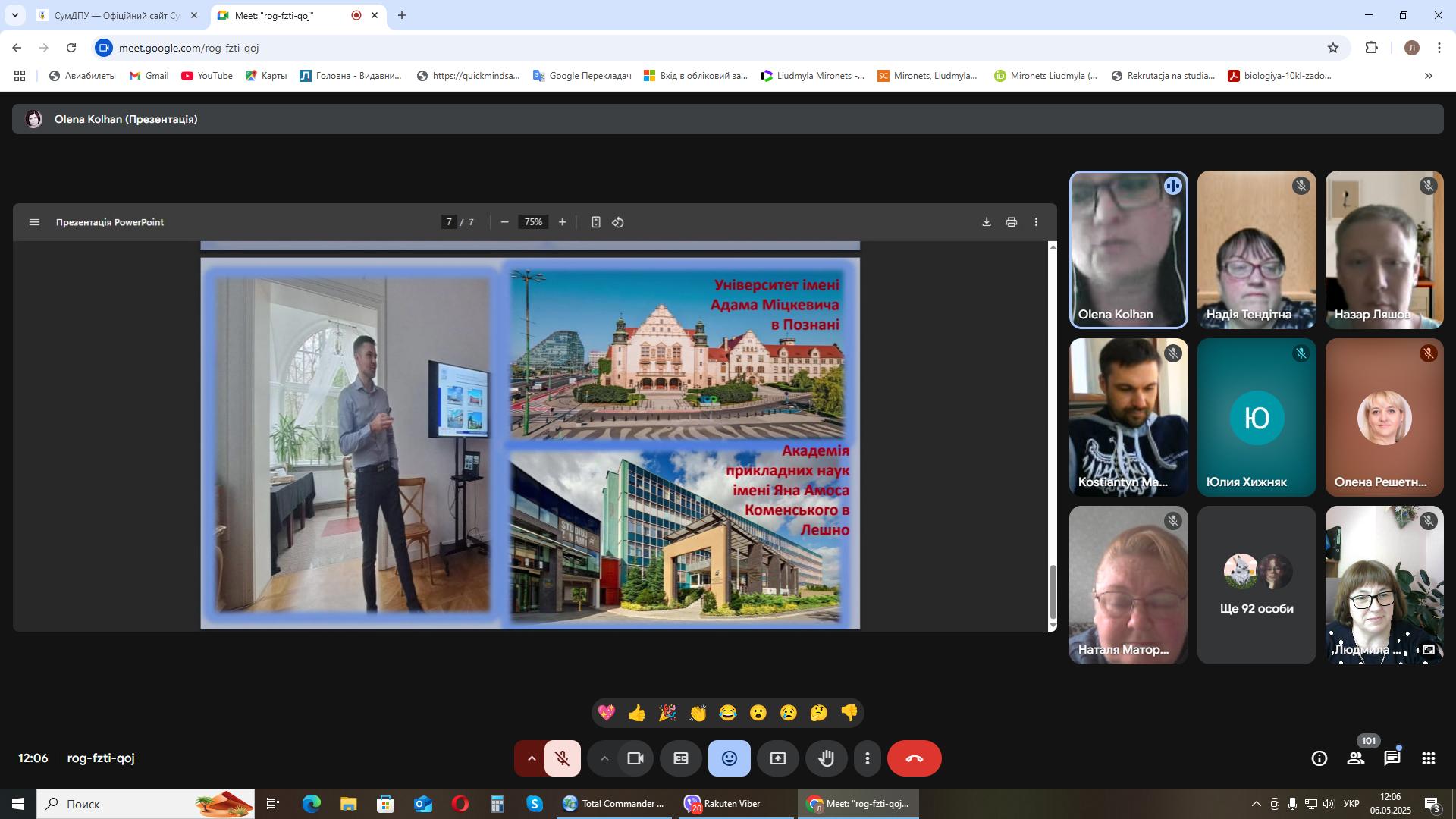Image resolution: width=1456 pixels, height=819 pixels.
Task: Download the presentation file
Action: [x=987, y=222]
